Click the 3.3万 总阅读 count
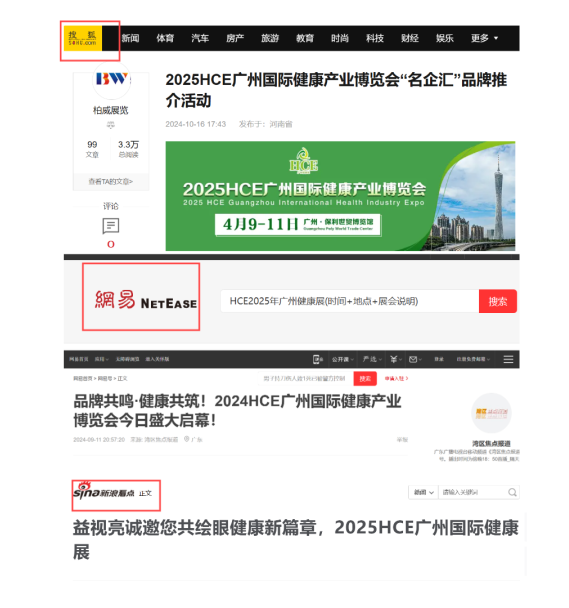Viewport: 569px width, 608px height. (x=128, y=149)
